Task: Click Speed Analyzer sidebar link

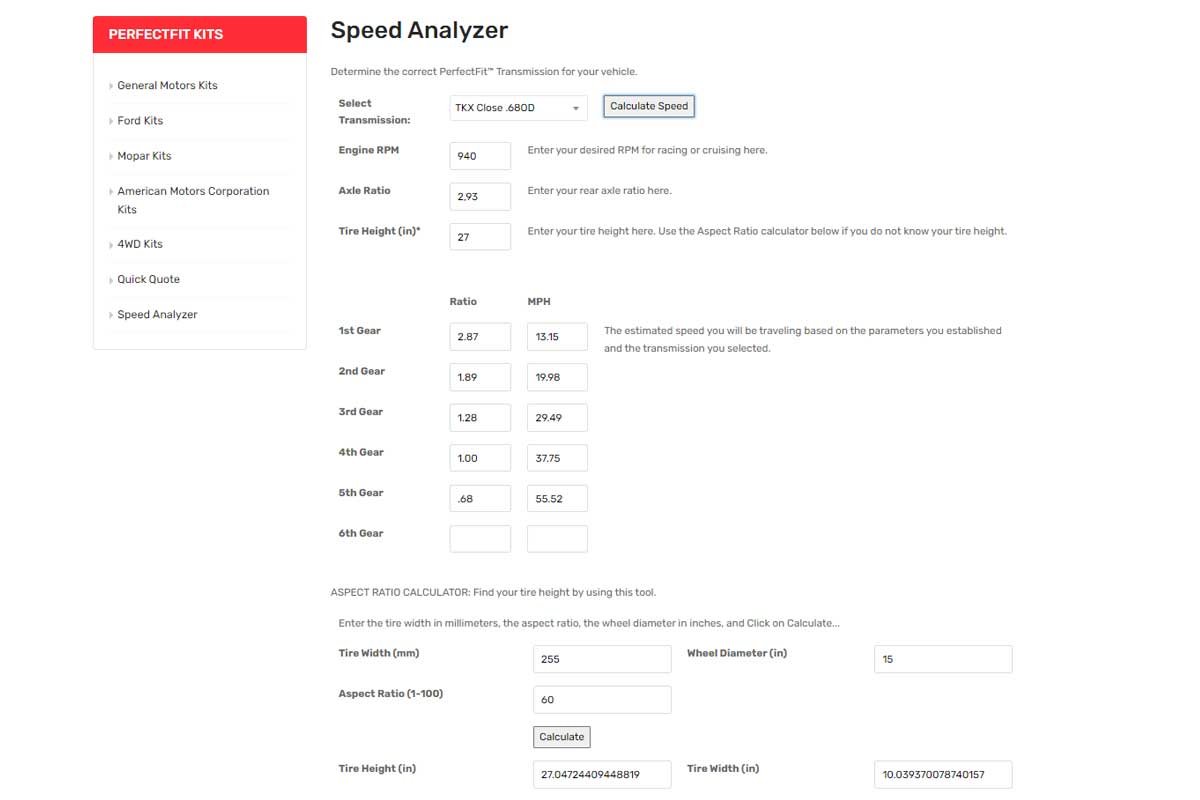Action: pos(157,315)
